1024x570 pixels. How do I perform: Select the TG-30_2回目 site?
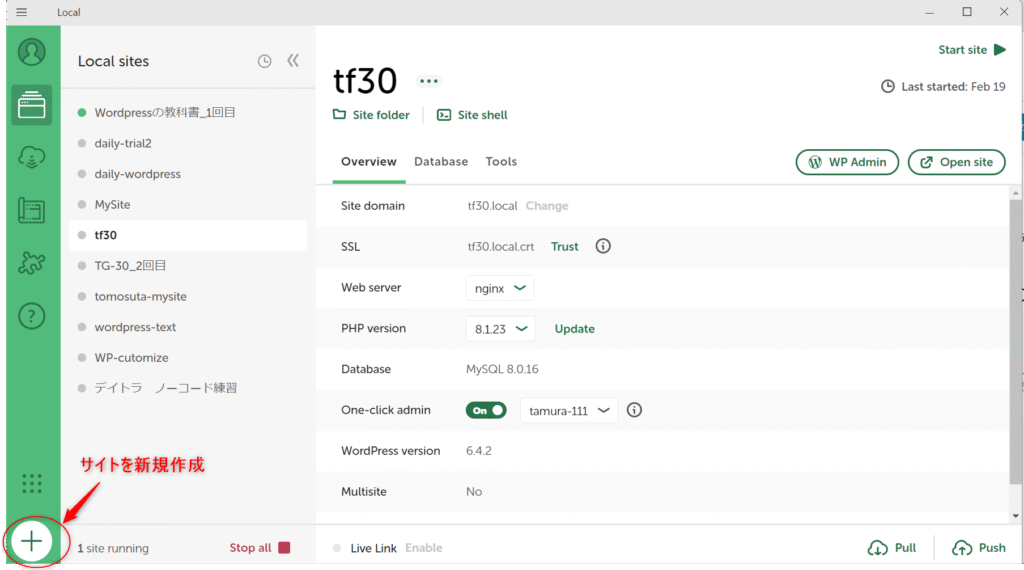point(188,266)
